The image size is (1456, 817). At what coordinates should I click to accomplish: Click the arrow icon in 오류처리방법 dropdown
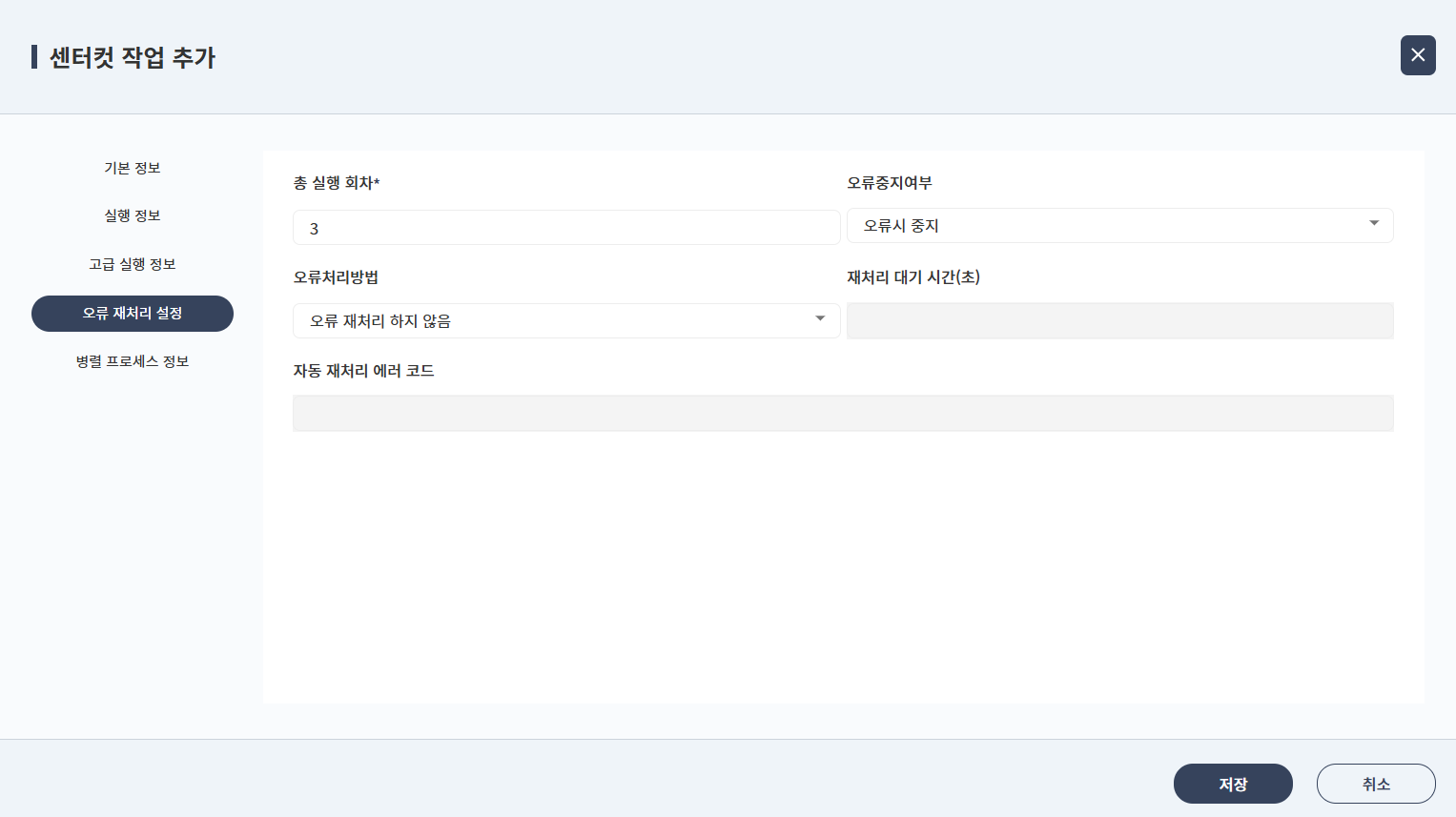click(820, 319)
